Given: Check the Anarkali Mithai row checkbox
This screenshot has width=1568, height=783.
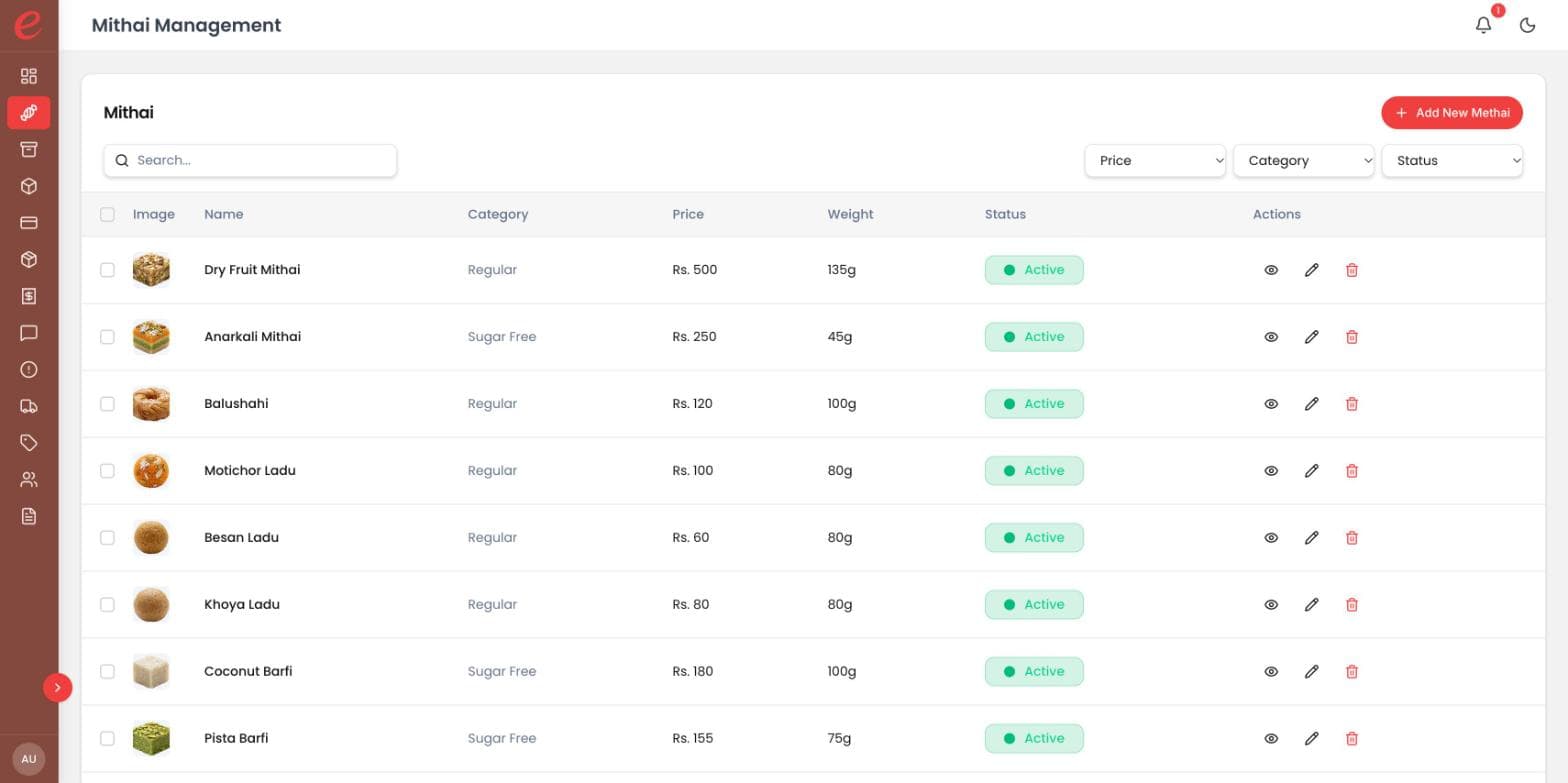Looking at the screenshot, I should [x=107, y=337].
